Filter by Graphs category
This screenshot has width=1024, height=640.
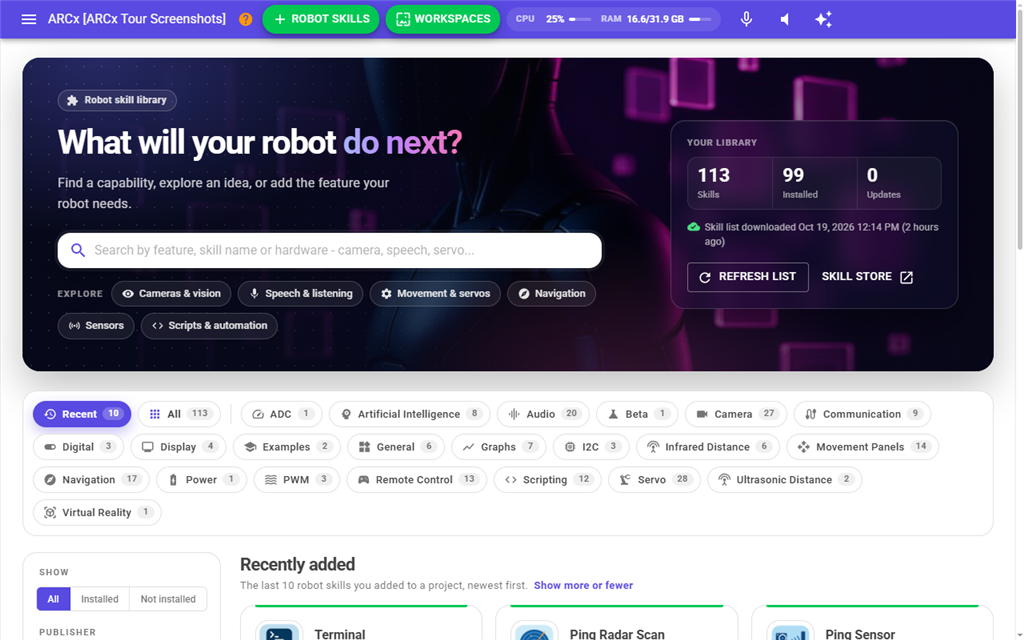click(499, 447)
